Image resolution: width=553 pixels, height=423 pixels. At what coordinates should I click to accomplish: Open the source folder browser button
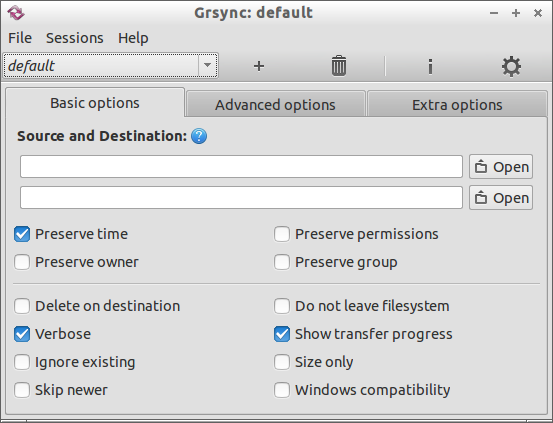click(x=501, y=167)
